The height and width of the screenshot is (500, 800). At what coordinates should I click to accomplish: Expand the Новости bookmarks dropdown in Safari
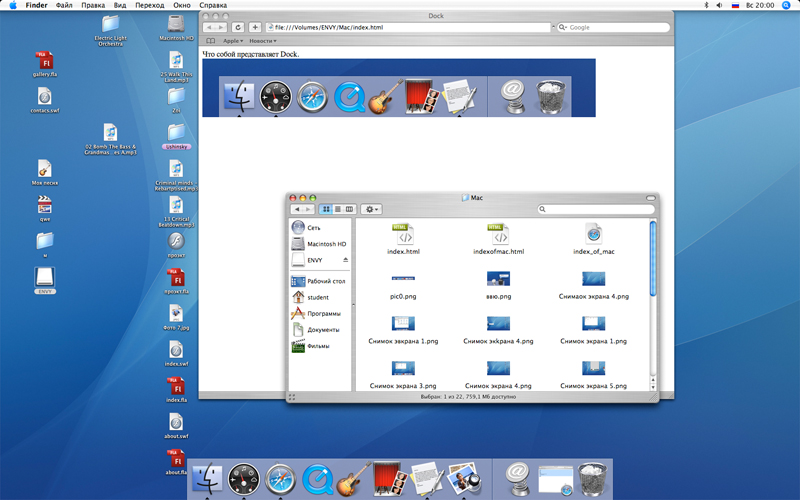coord(263,41)
